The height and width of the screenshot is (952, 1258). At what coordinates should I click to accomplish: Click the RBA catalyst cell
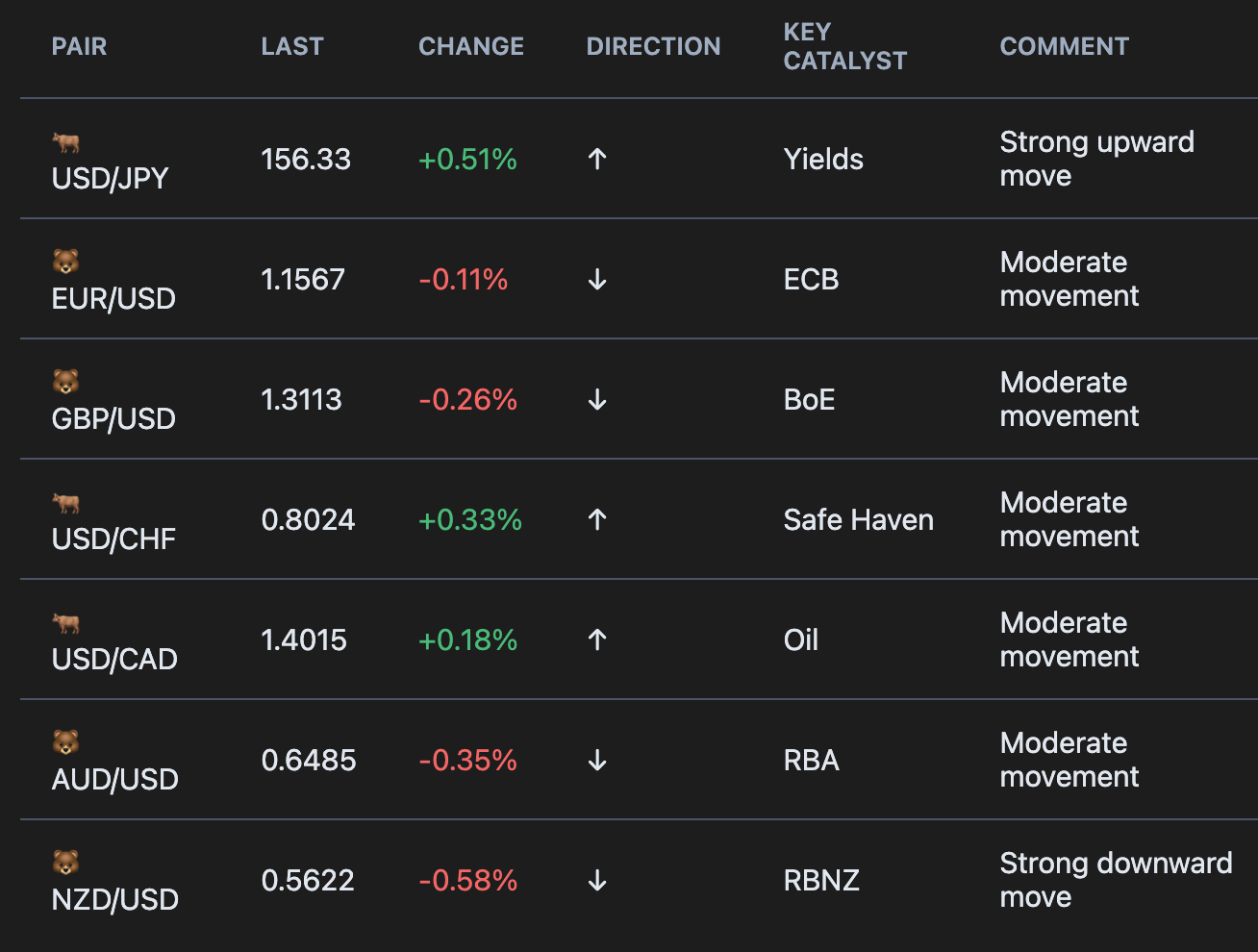pos(812,761)
